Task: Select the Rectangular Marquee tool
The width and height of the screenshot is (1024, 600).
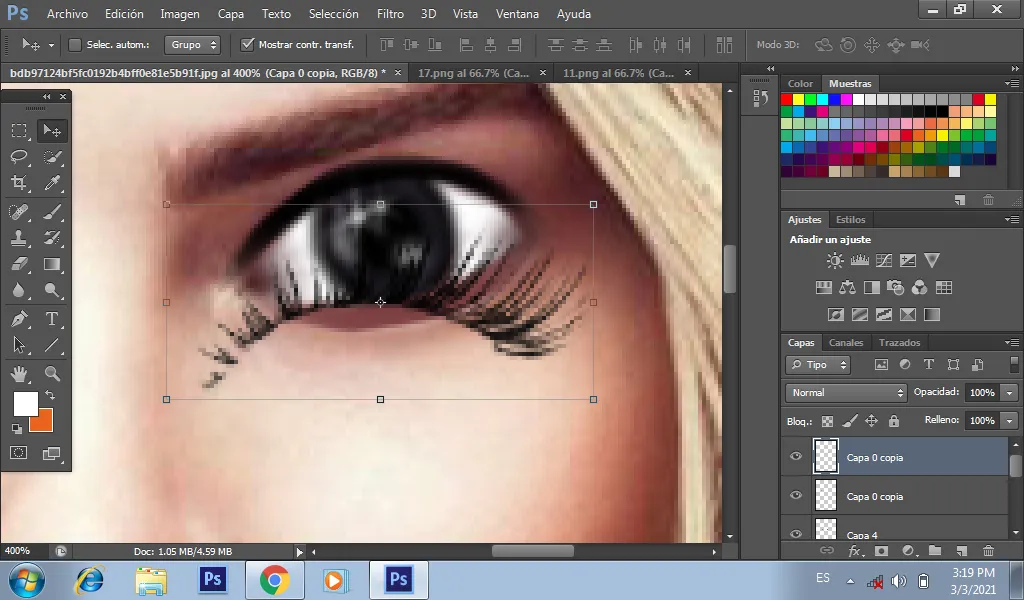Action: coord(20,131)
